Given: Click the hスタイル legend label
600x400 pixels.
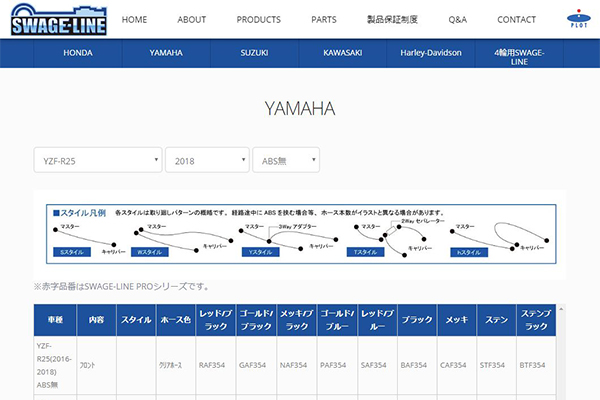Looking at the screenshot, I should coord(469,253).
